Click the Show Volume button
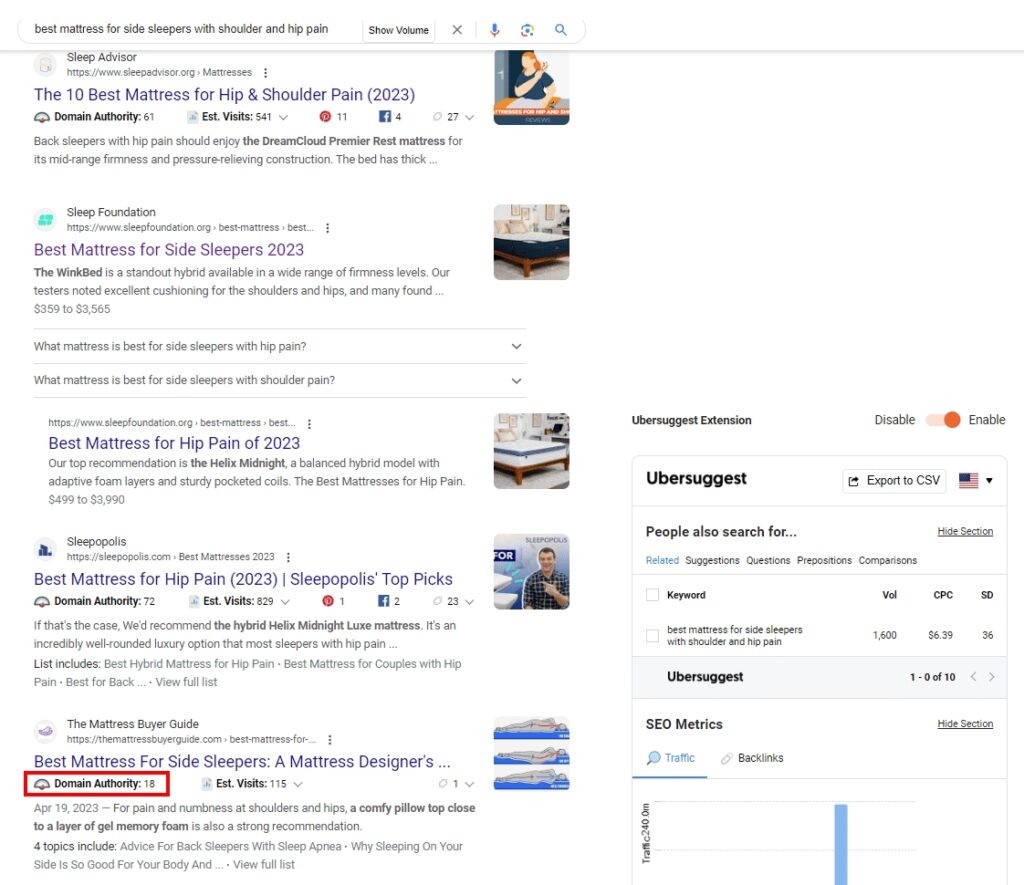Viewport: 1024px width, 885px height. pyautogui.click(x=398, y=30)
